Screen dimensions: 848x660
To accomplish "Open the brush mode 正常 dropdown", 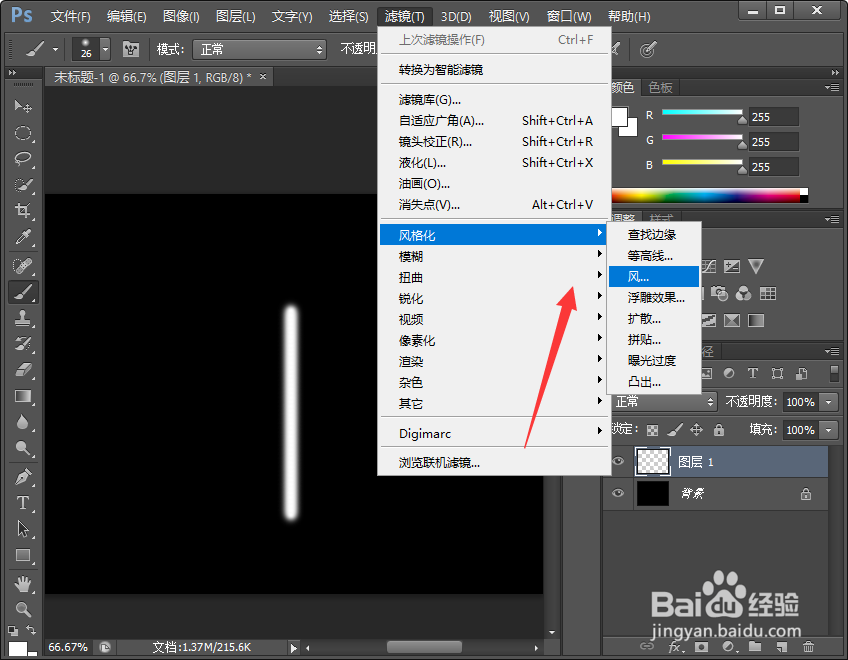I will 258,48.
